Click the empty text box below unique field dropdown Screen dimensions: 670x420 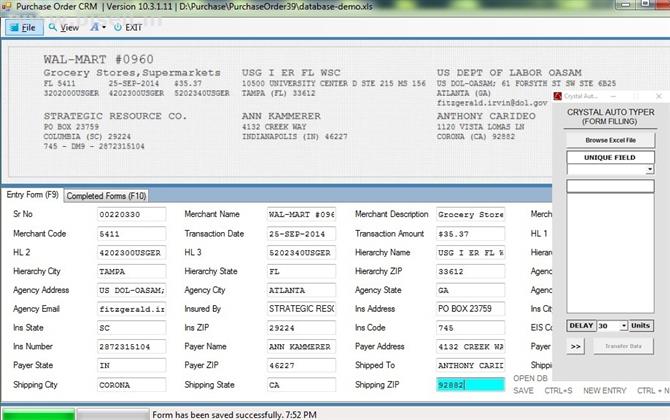pyautogui.click(x=610, y=186)
